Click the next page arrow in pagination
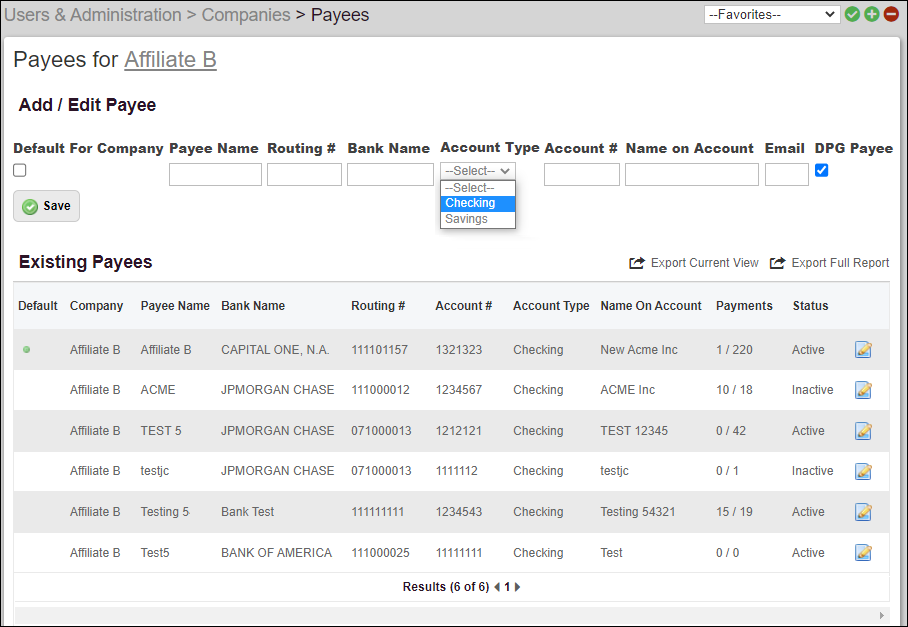This screenshot has height=627, width=908. 518,587
